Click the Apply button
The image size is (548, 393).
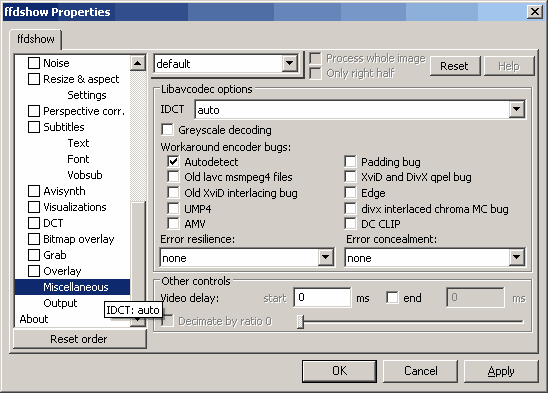[x=501, y=371]
